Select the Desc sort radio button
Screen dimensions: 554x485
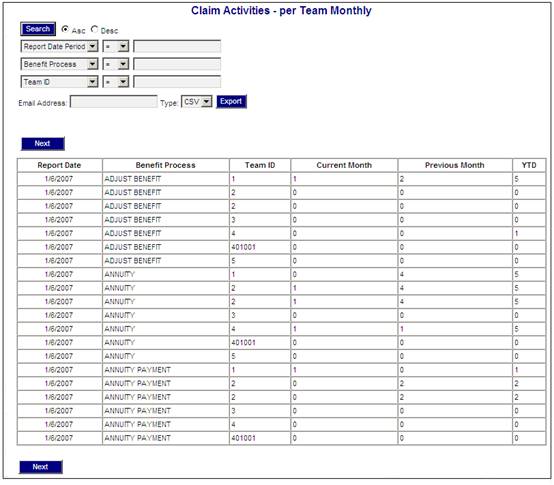tap(94, 29)
